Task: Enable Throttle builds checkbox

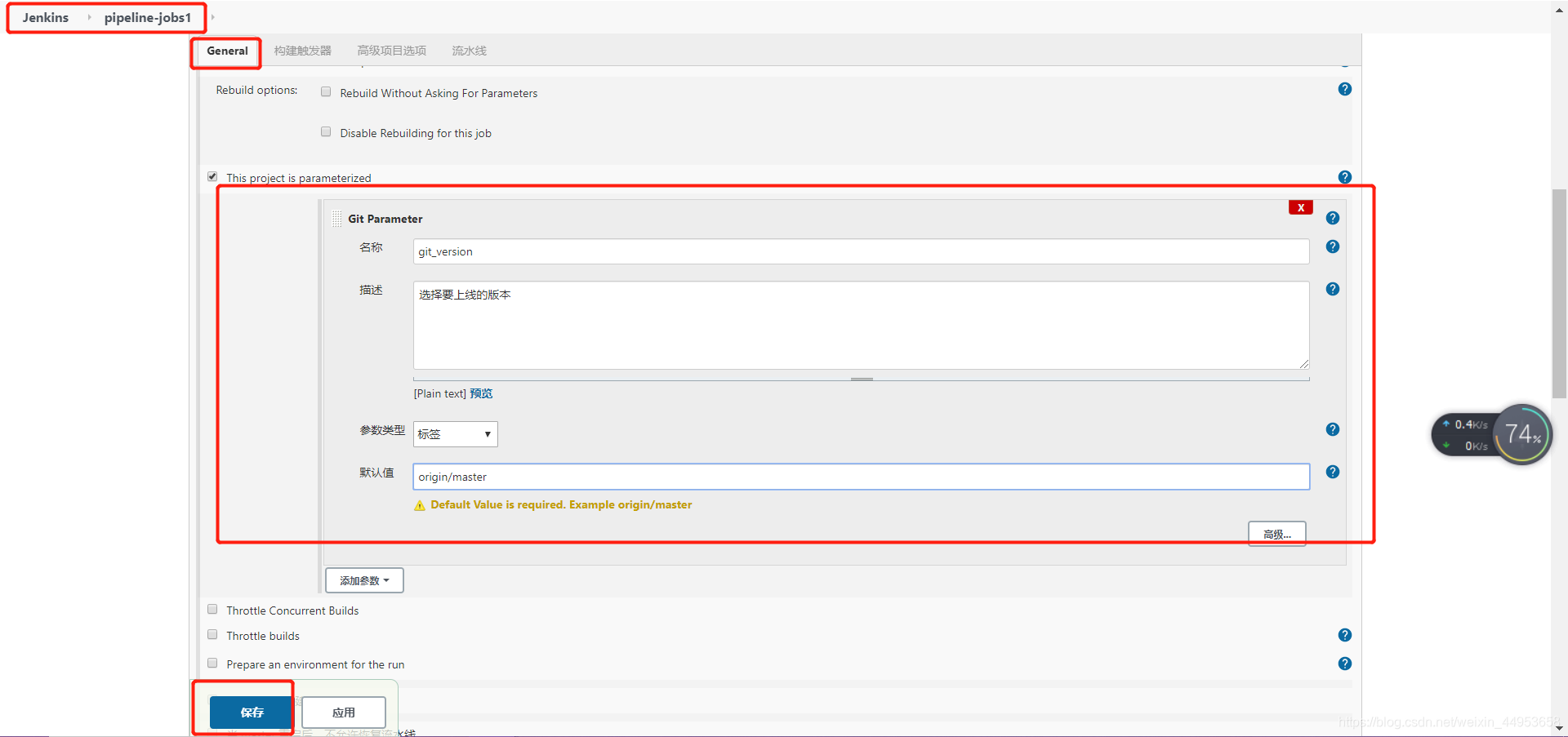Action: [212, 634]
